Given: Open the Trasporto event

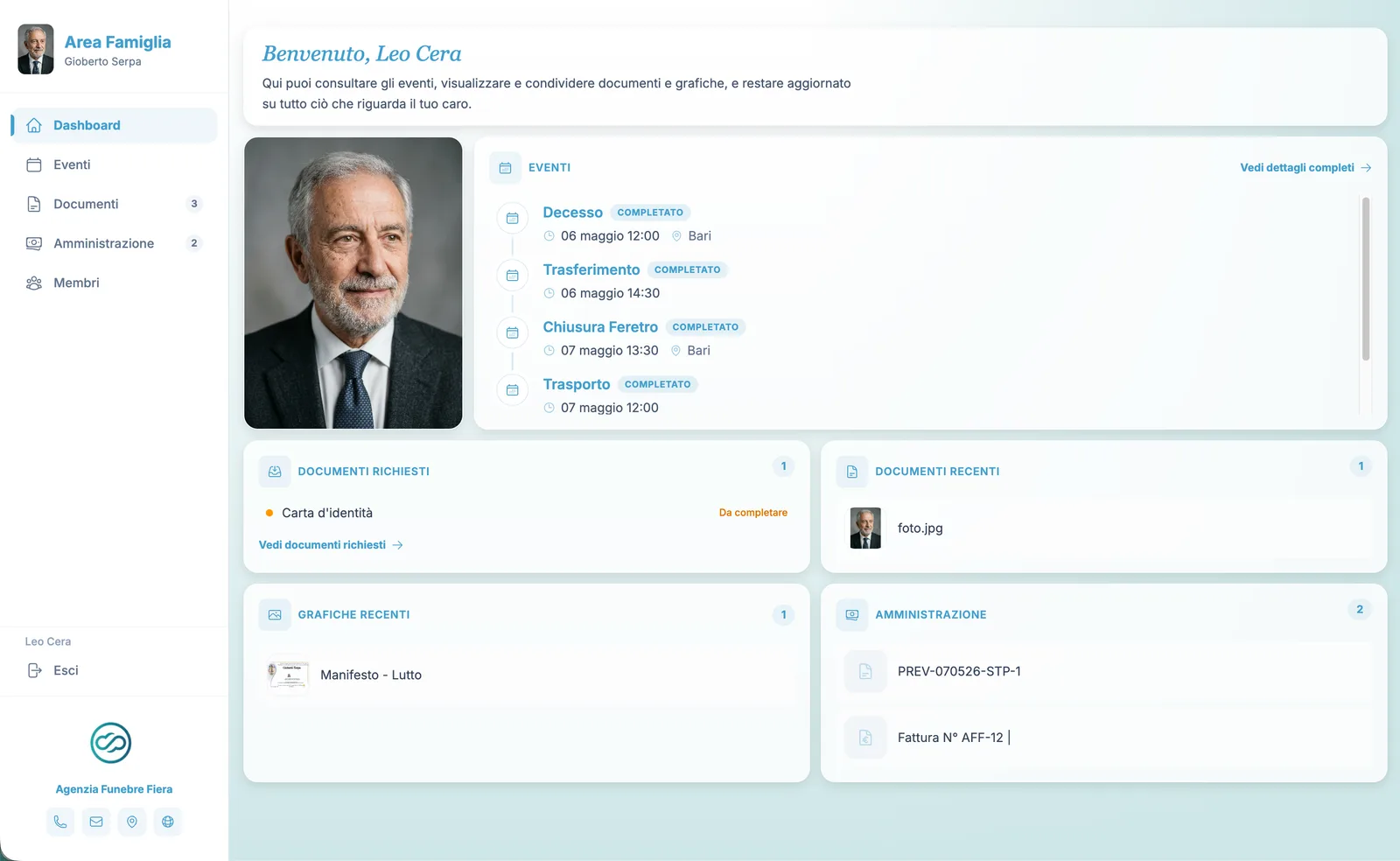Looking at the screenshot, I should pyautogui.click(x=577, y=384).
